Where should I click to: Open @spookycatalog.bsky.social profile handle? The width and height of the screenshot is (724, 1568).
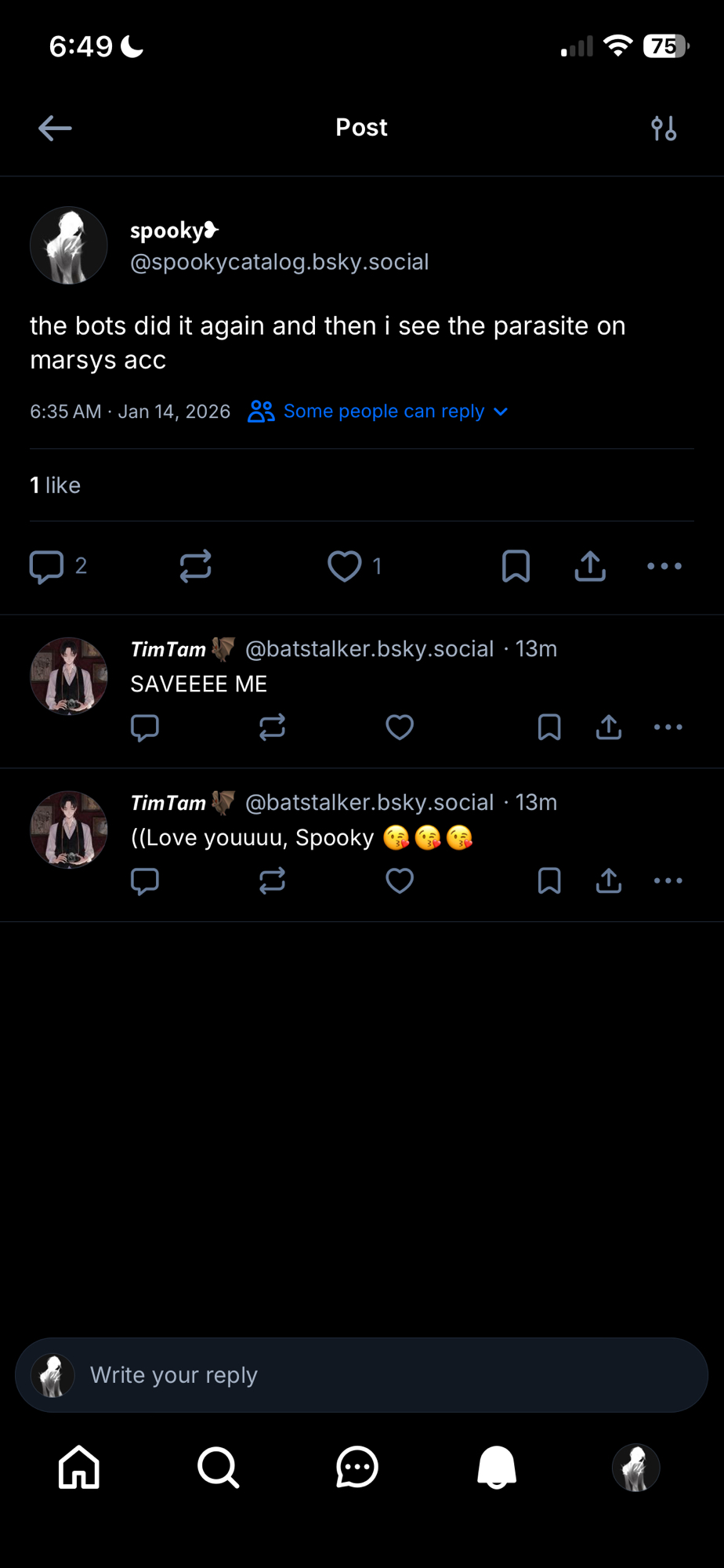280,262
